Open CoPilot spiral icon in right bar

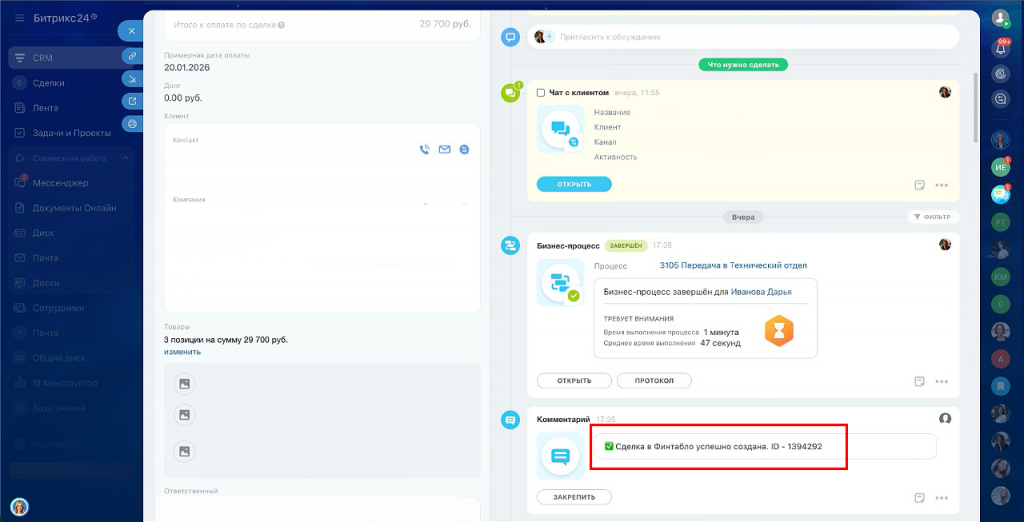pos(1000,74)
